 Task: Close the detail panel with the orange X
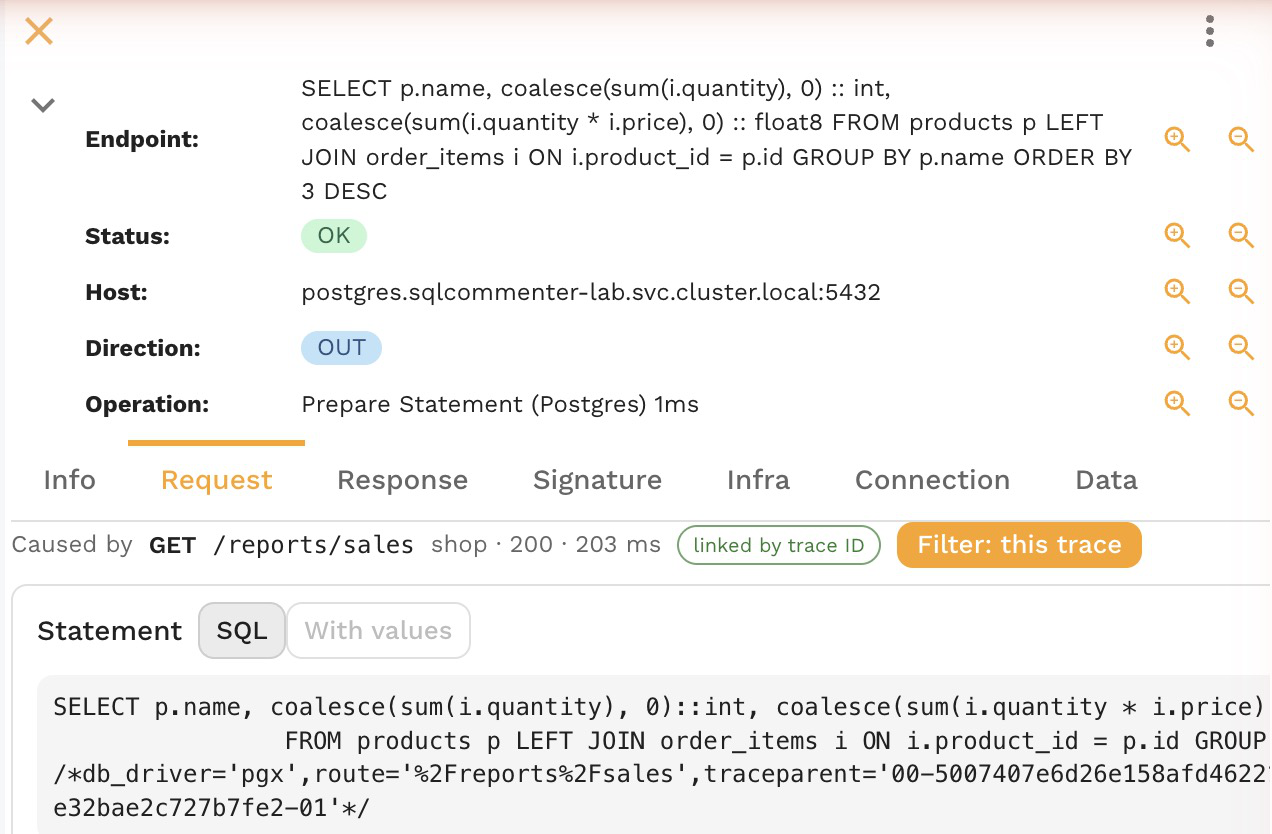(x=39, y=31)
